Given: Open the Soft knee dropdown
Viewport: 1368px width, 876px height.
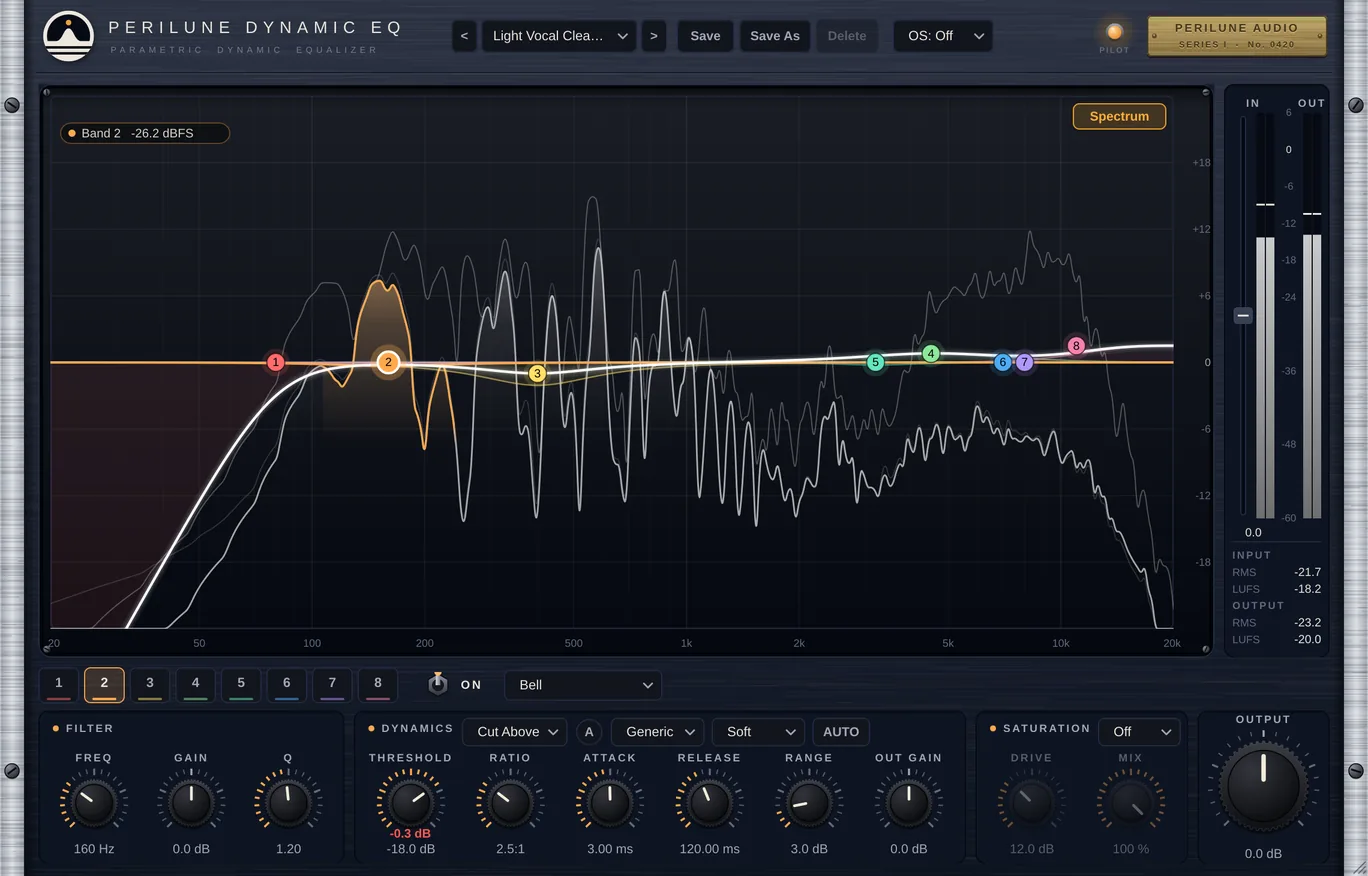Looking at the screenshot, I should 758,732.
